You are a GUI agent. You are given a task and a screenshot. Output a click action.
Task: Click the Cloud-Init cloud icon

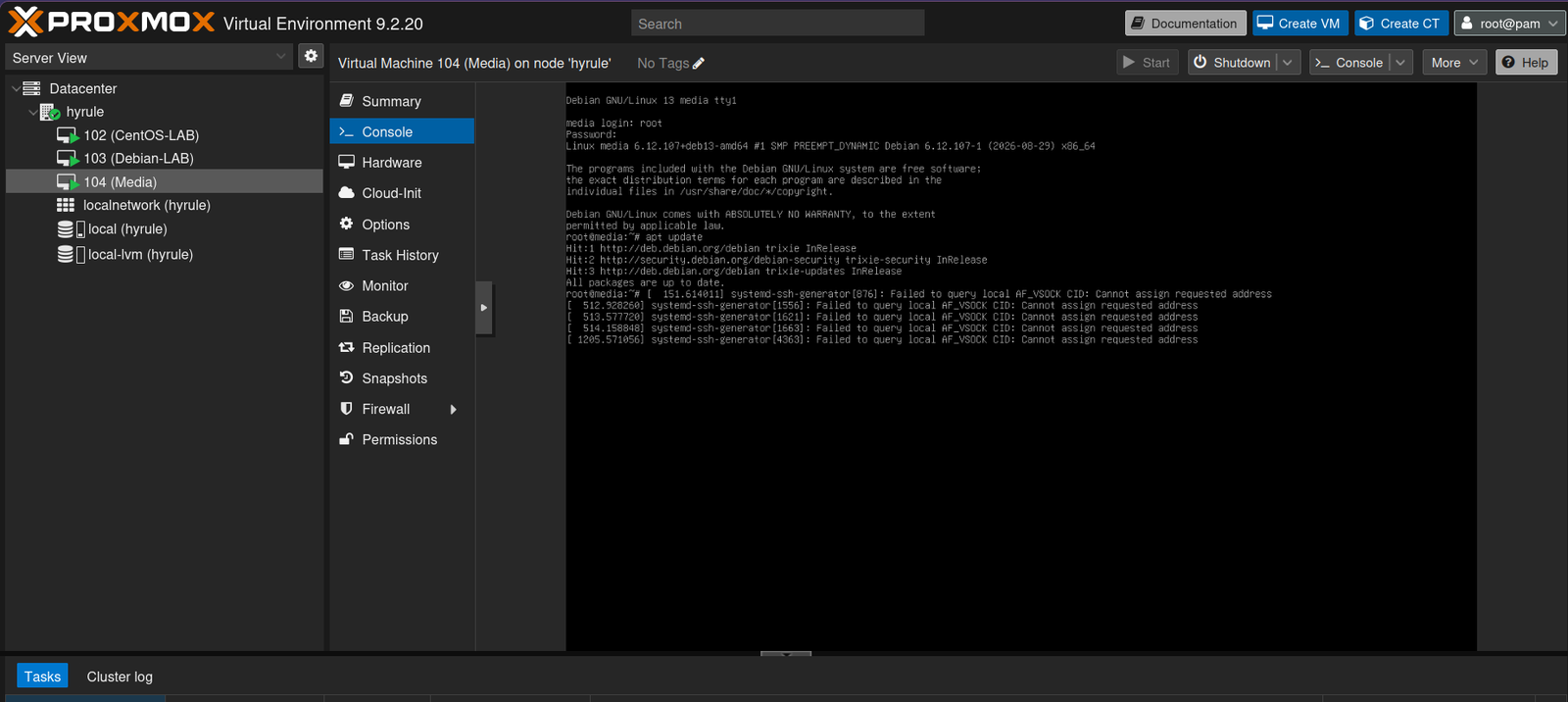point(346,193)
